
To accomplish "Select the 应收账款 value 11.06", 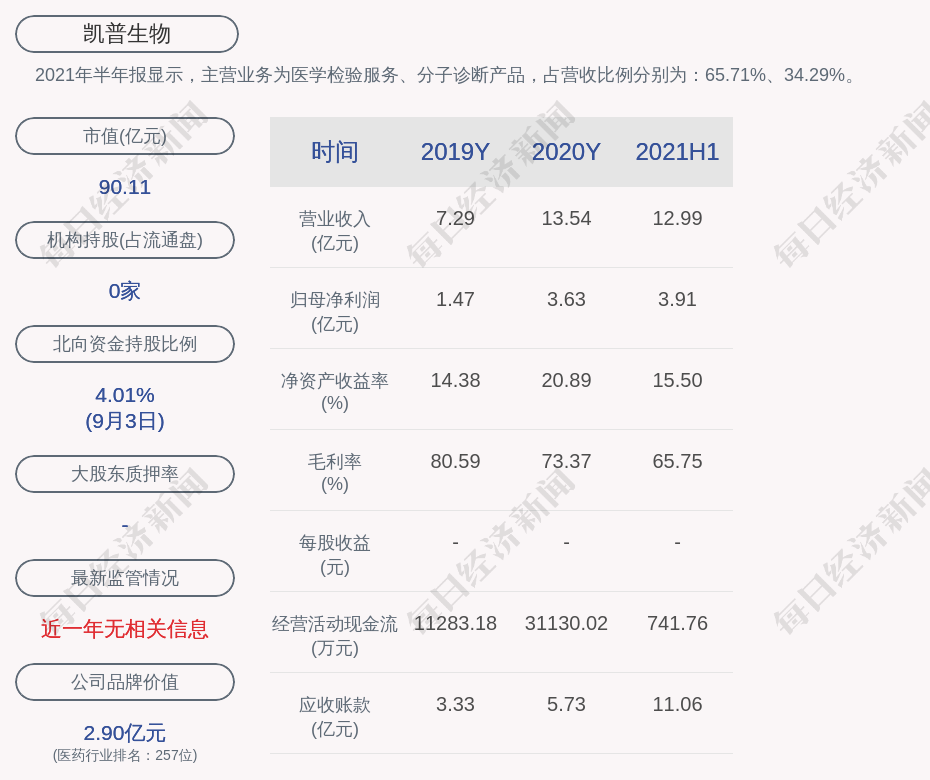I will click(677, 704).
